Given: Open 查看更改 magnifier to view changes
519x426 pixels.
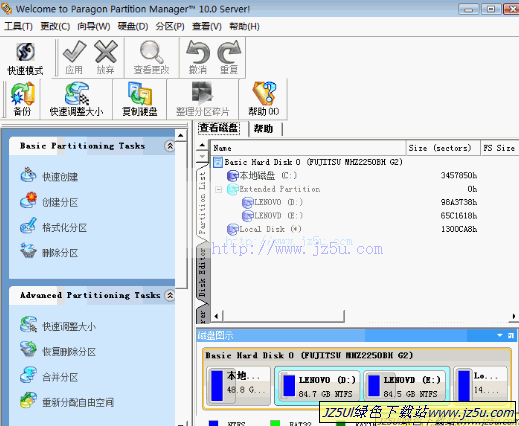Looking at the screenshot, I should coord(151,57).
